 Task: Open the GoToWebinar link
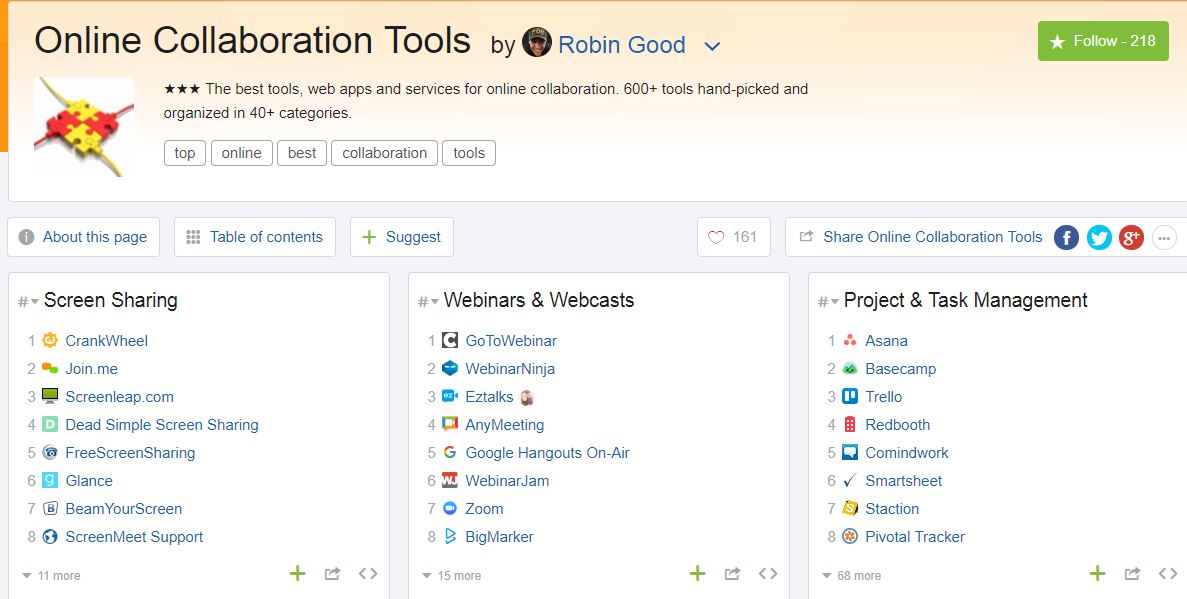click(510, 341)
